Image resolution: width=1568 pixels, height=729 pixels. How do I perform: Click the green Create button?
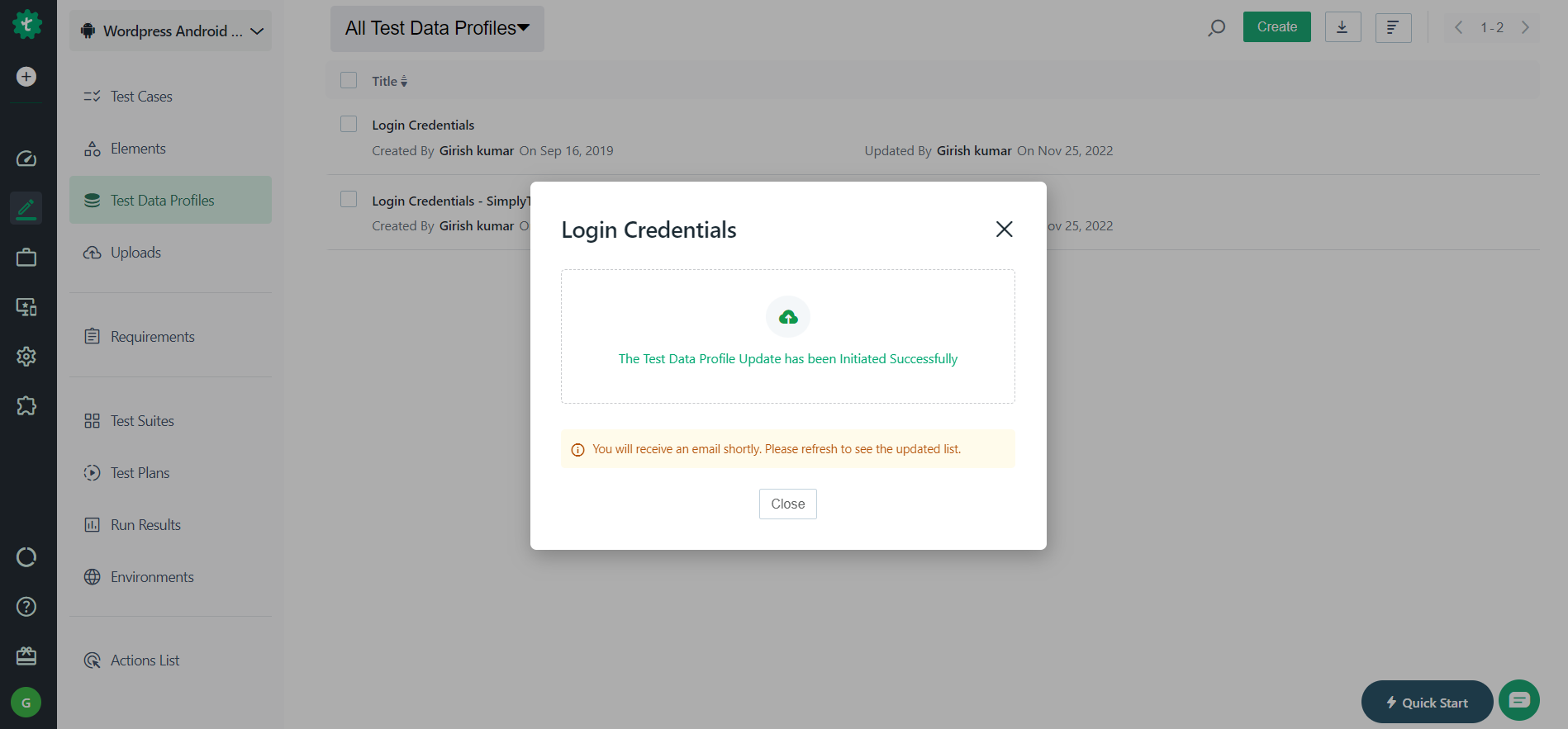[1276, 27]
